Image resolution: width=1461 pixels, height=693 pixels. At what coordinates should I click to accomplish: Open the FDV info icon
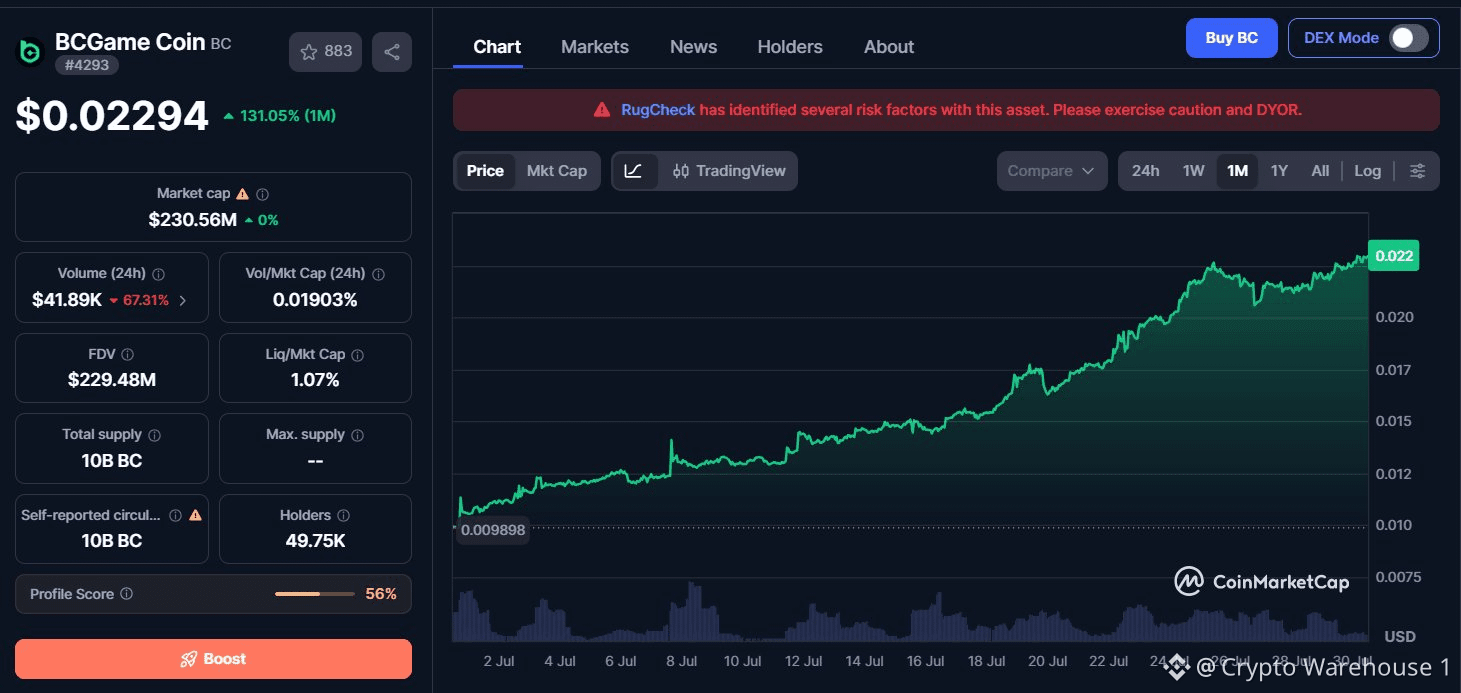[x=127, y=354]
